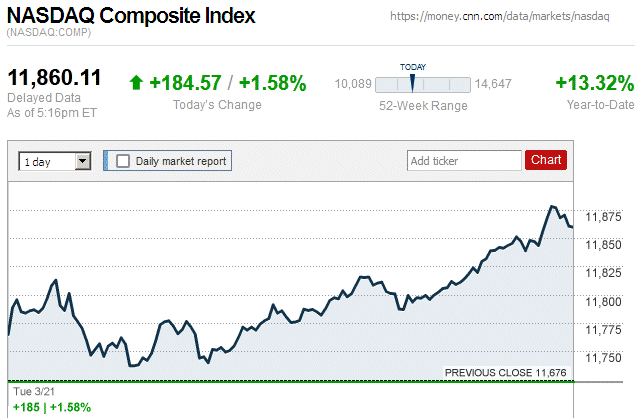Open the 1 day timeframe dropdown
This screenshot has height=420, width=640.
(x=54, y=160)
